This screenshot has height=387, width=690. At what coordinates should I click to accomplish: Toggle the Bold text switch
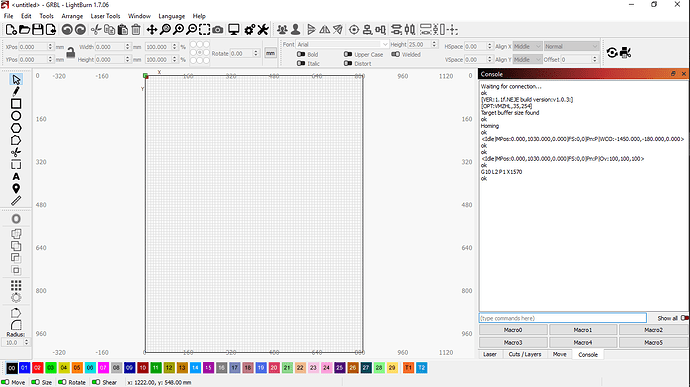pos(301,54)
